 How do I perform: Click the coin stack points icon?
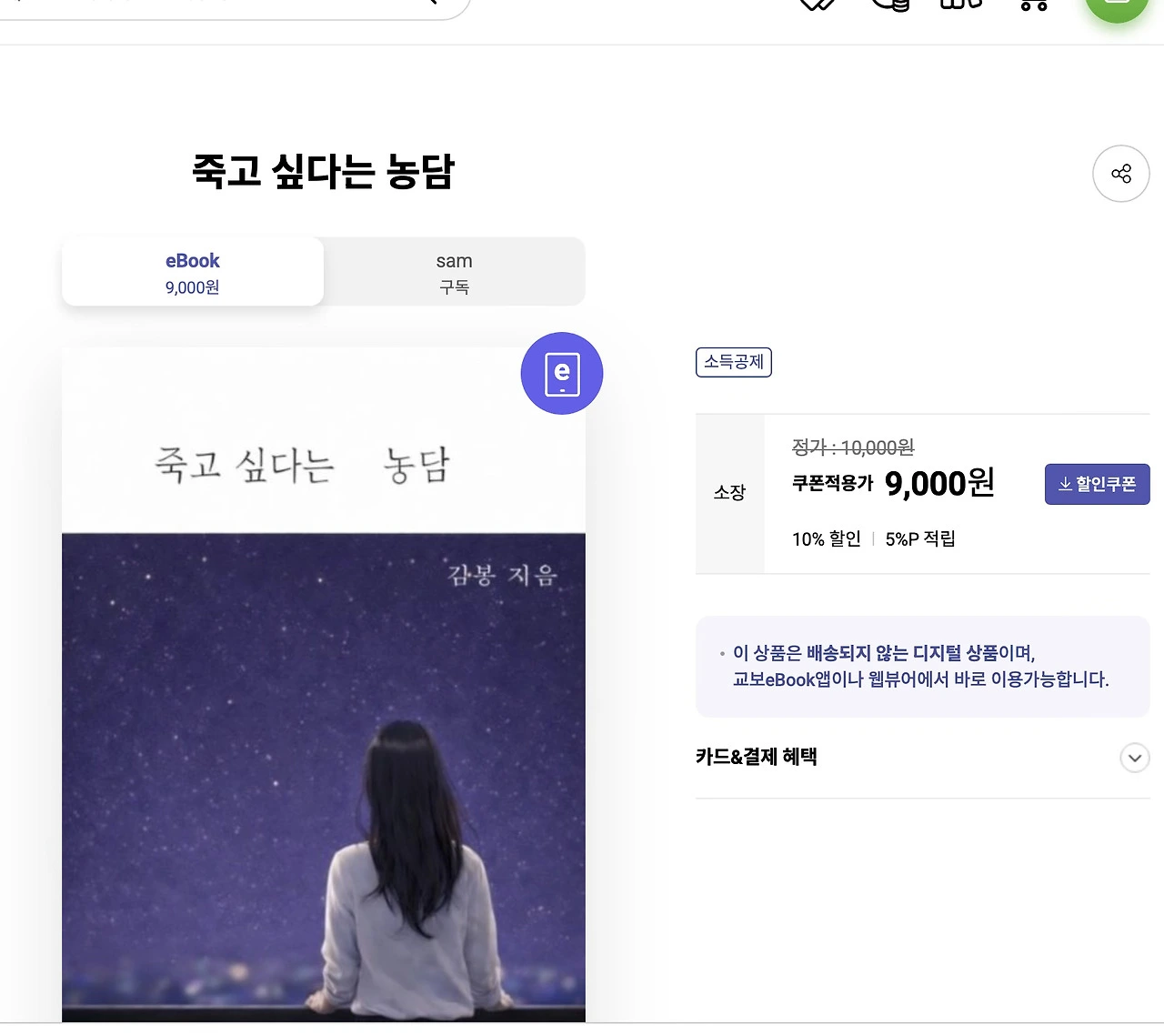pos(890,5)
